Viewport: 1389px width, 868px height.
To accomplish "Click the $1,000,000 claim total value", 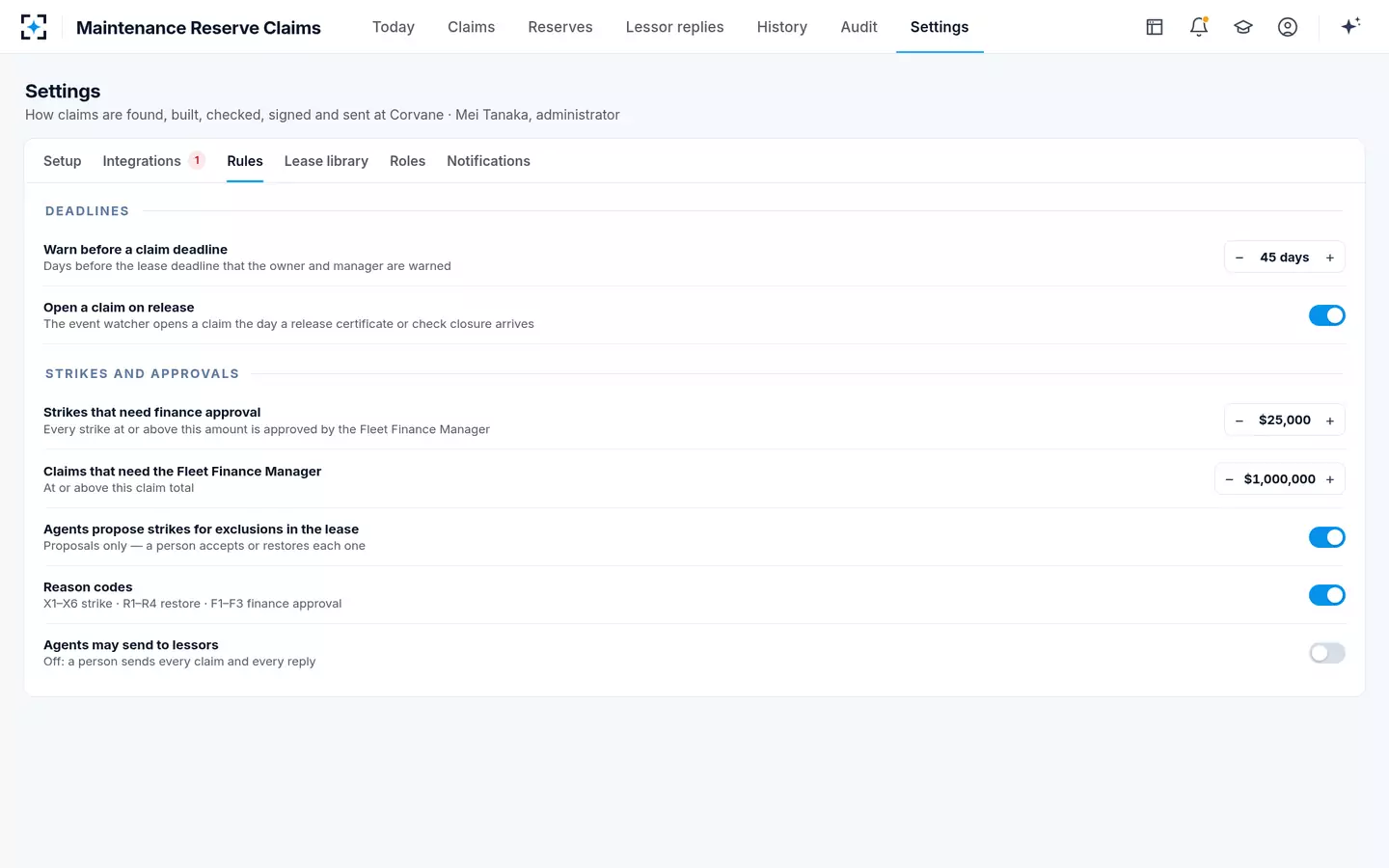I will (x=1280, y=479).
